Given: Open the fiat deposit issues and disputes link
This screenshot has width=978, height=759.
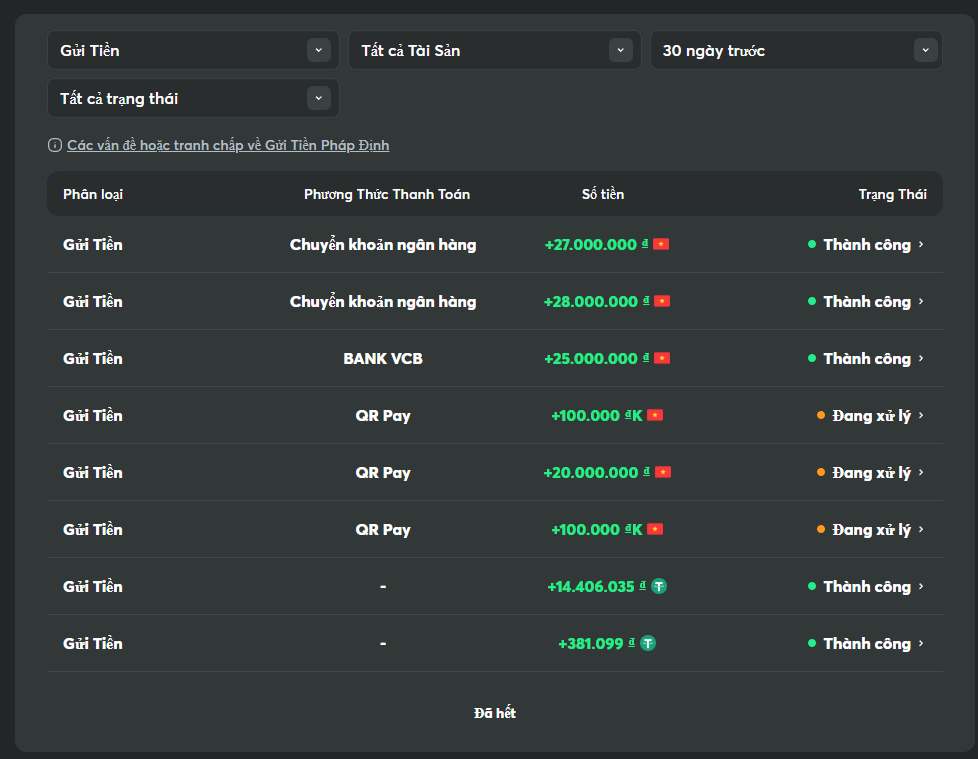Looking at the screenshot, I should tap(228, 146).
